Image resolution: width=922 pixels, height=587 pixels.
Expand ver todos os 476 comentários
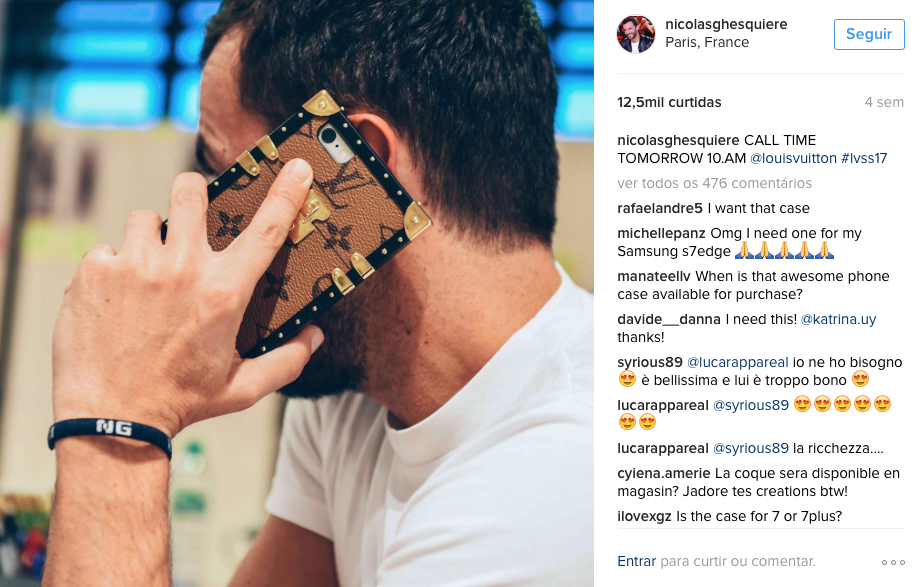click(x=714, y=184)
